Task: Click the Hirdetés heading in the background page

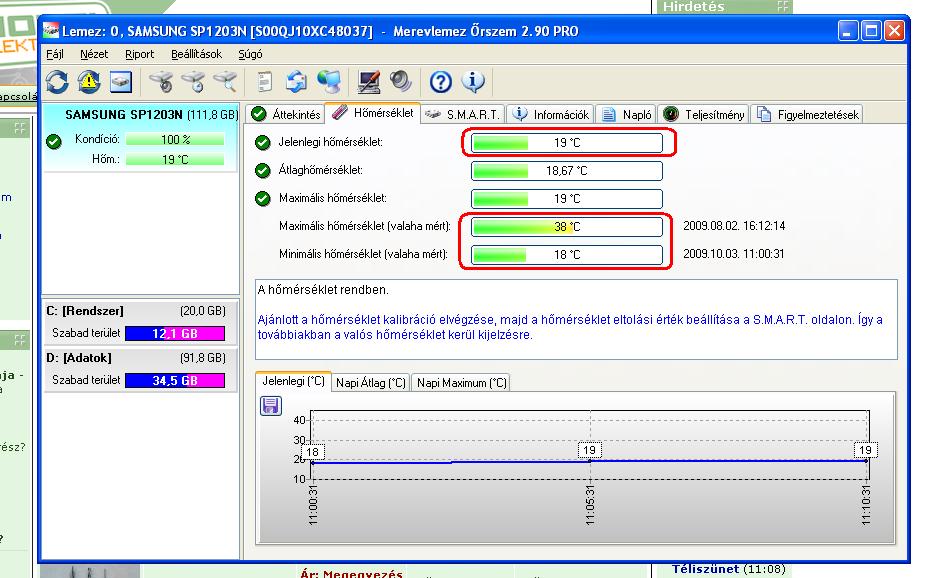Action: pos(693,7)
